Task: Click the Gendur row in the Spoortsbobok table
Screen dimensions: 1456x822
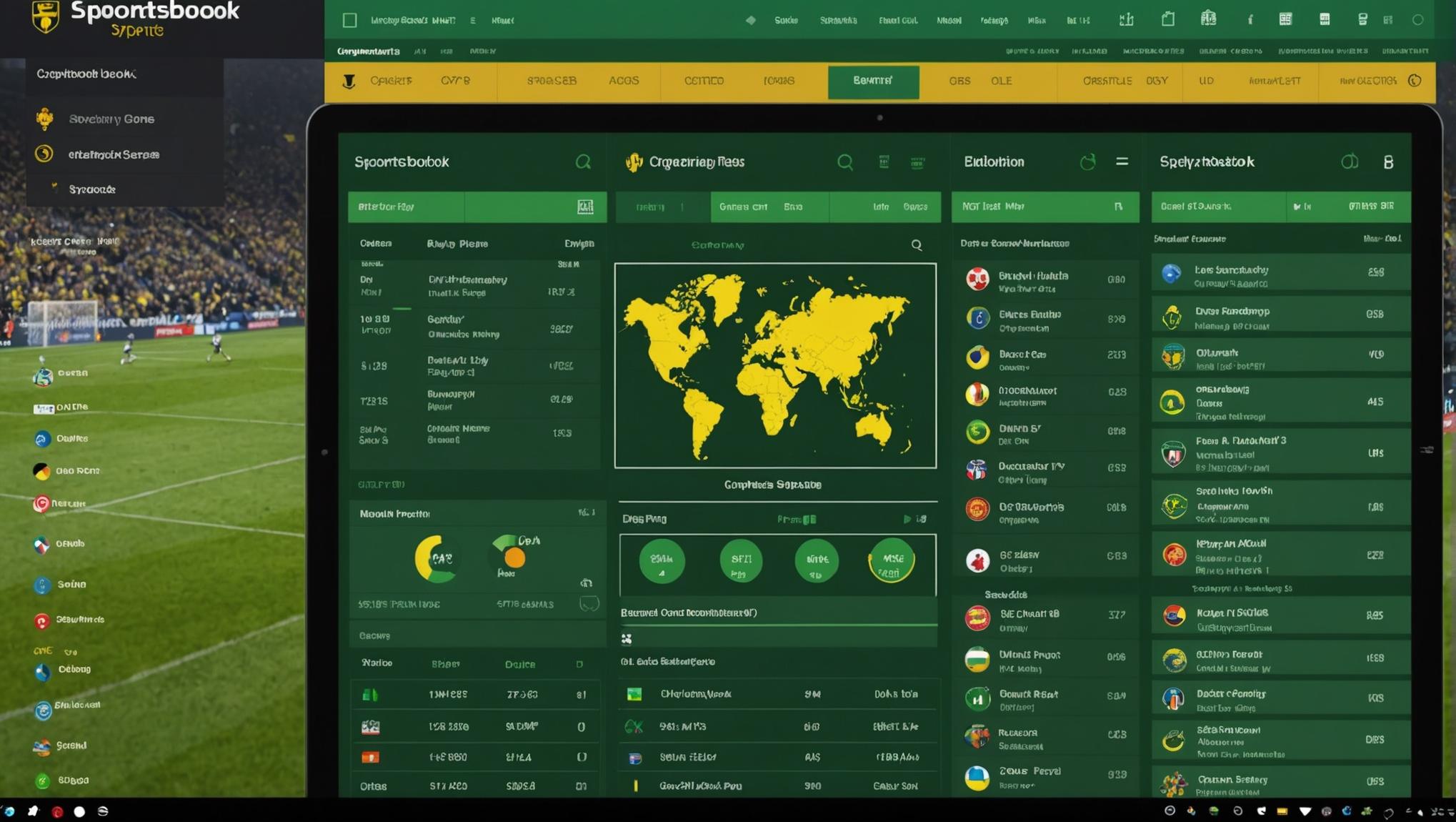Action: click(x=475, y=328)
